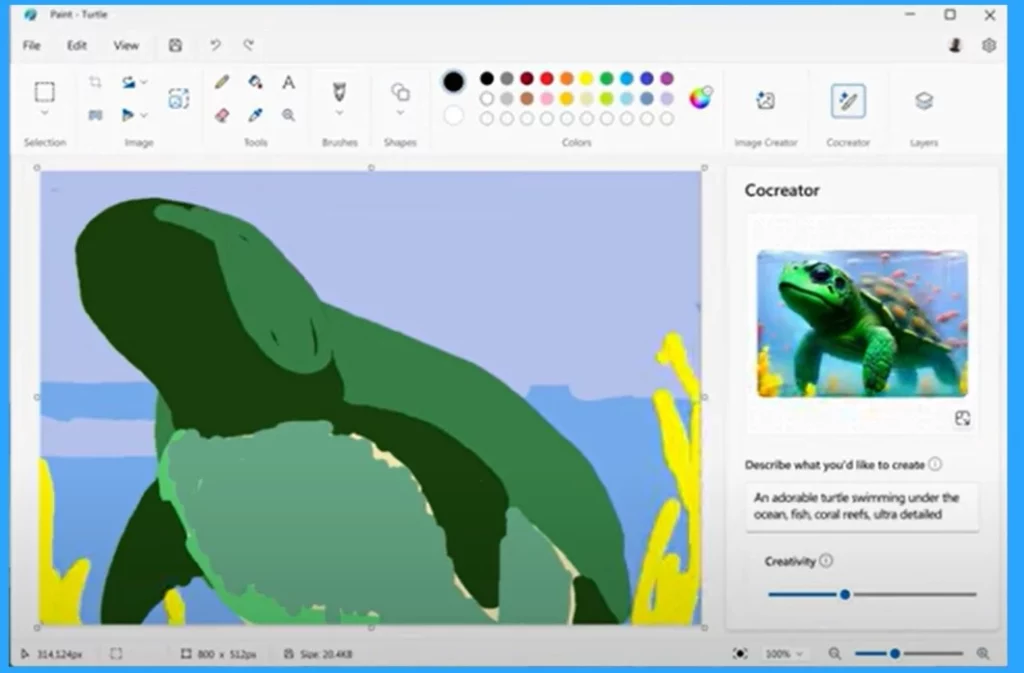
Task: Expand the Shapes gallery dropdown
Action: point(400,114)
